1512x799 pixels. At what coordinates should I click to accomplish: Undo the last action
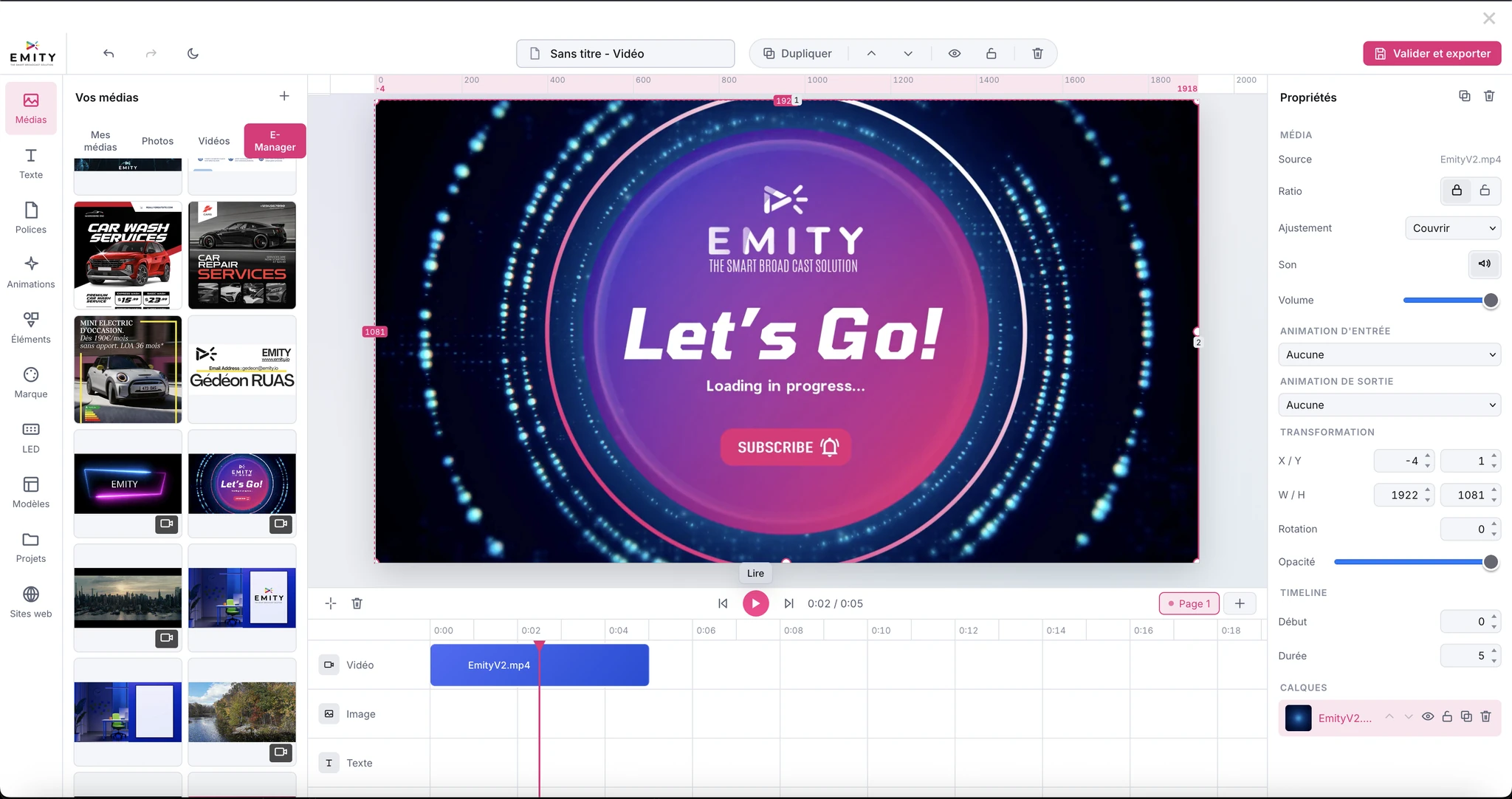[x=109, y=53]
